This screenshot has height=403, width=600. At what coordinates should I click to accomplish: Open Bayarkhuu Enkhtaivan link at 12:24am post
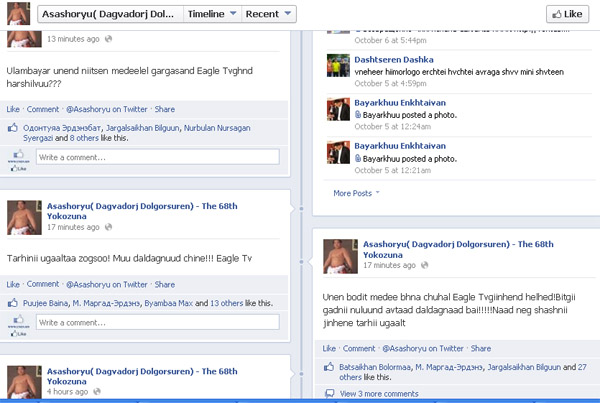click(x=400, y=103)
